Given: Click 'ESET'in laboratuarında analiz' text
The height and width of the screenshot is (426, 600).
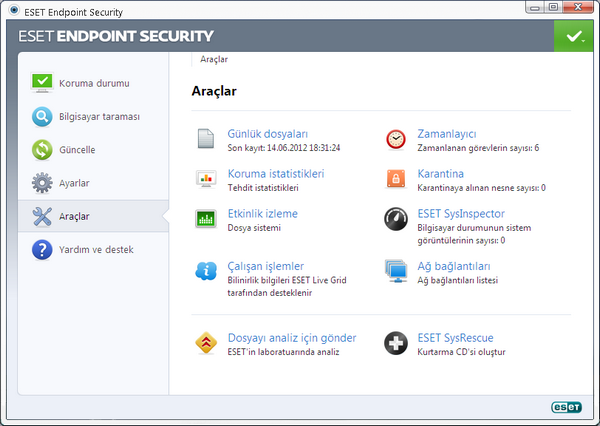Looking at the screenshot, I should point(283,352).
